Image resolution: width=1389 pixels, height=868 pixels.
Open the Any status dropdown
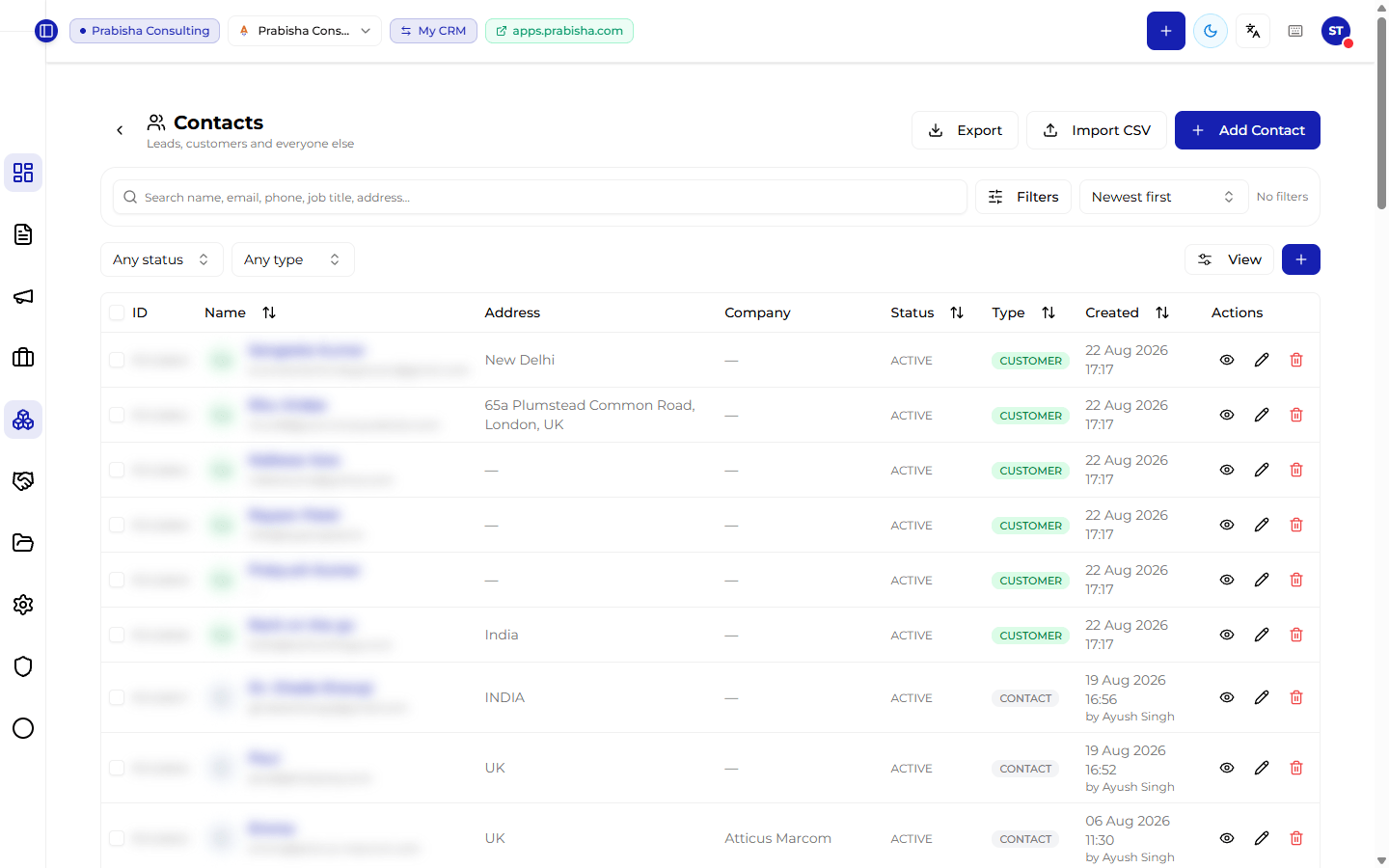162,259
